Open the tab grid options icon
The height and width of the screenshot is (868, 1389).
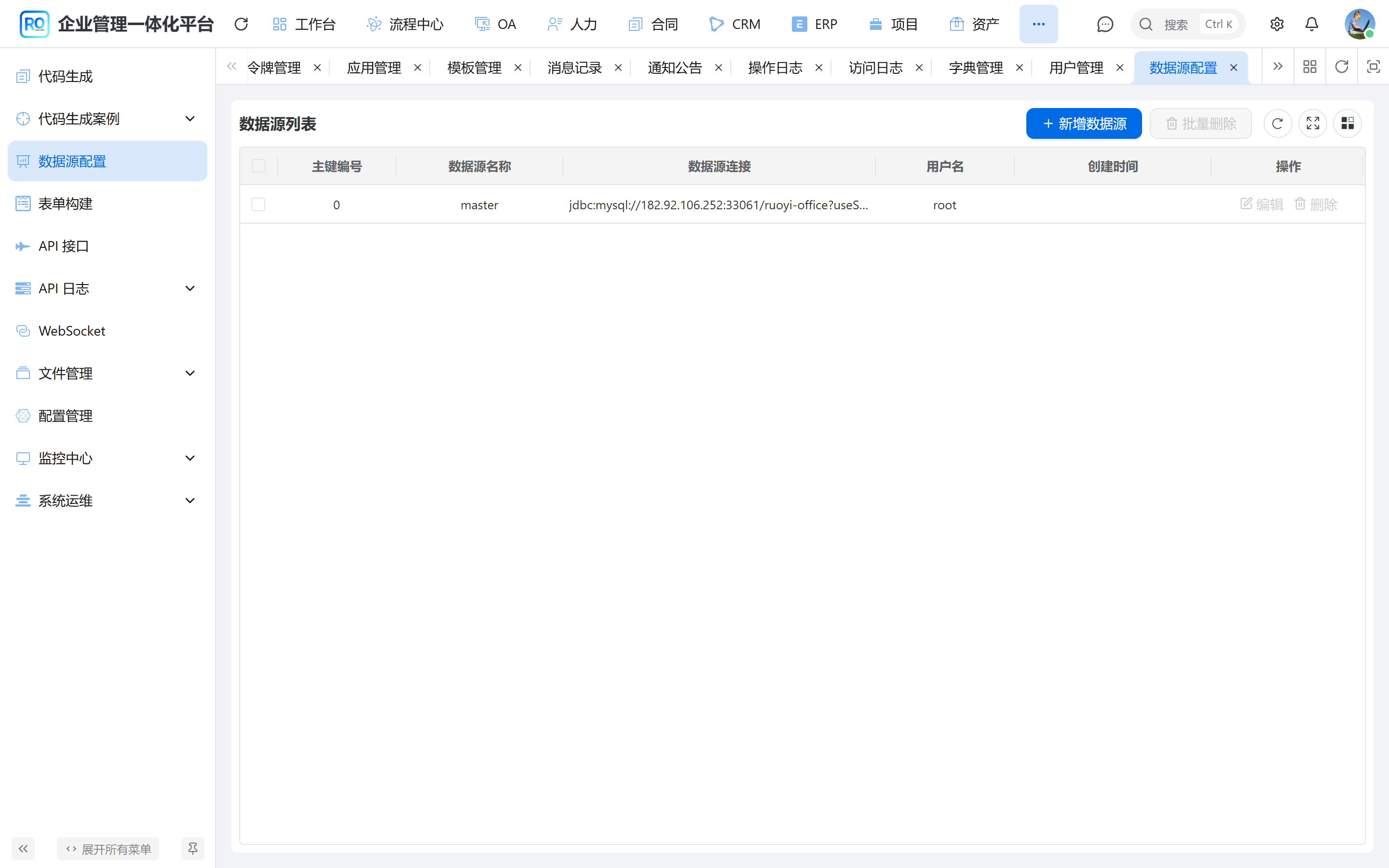coord(1310,67)
